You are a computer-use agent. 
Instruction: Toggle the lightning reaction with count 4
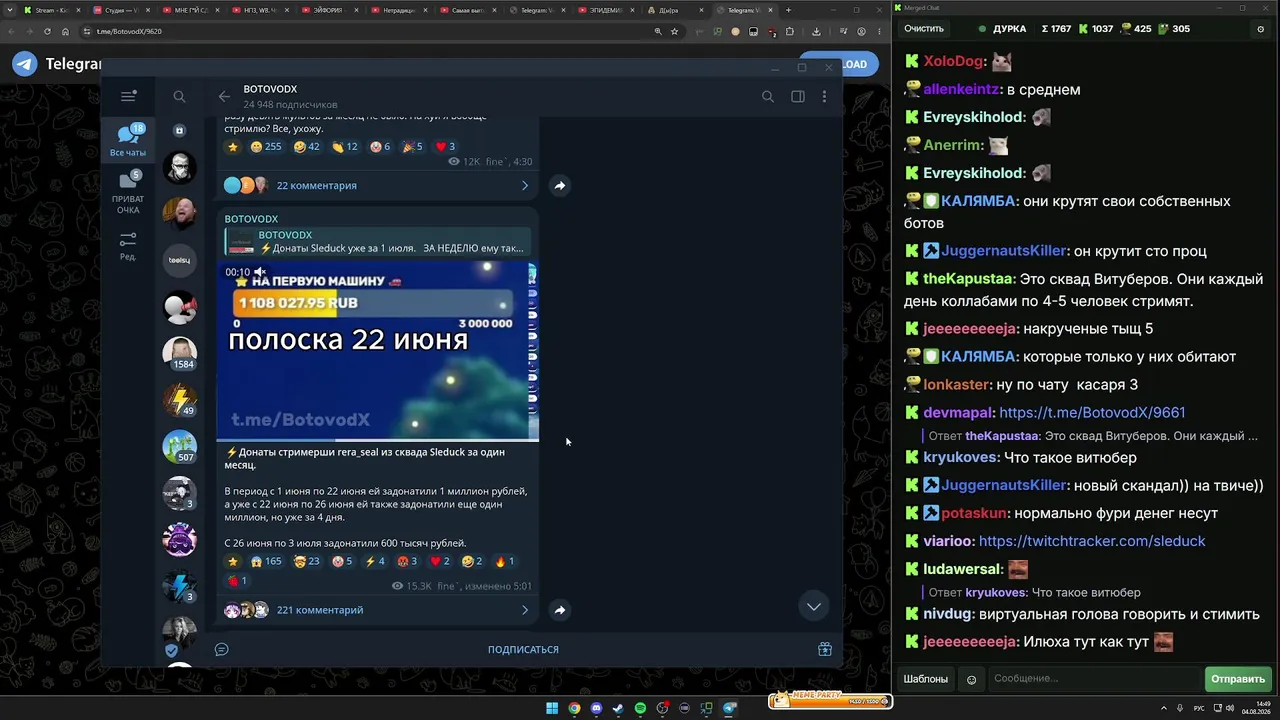point(375,561)
